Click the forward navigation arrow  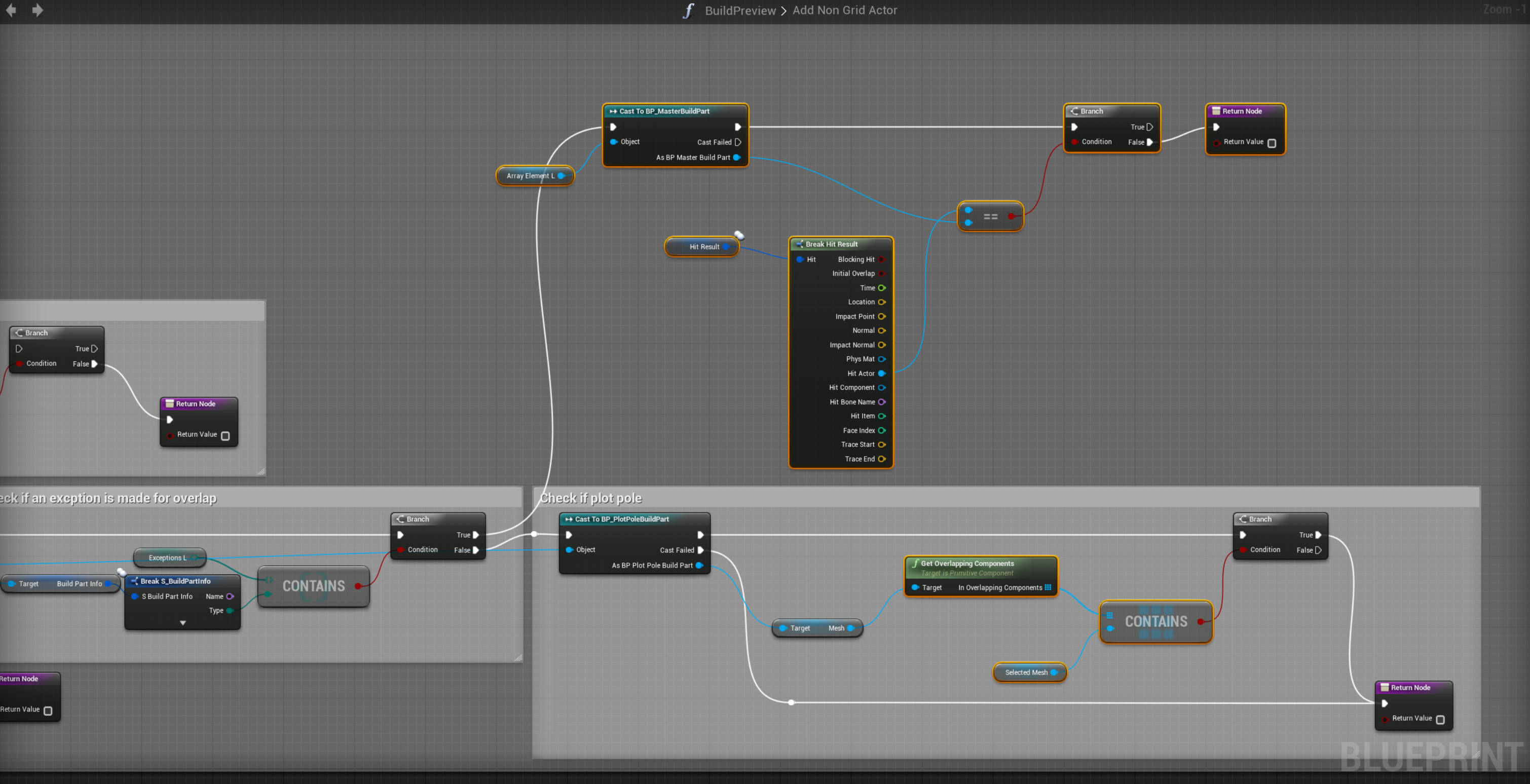tap(37, 10)
